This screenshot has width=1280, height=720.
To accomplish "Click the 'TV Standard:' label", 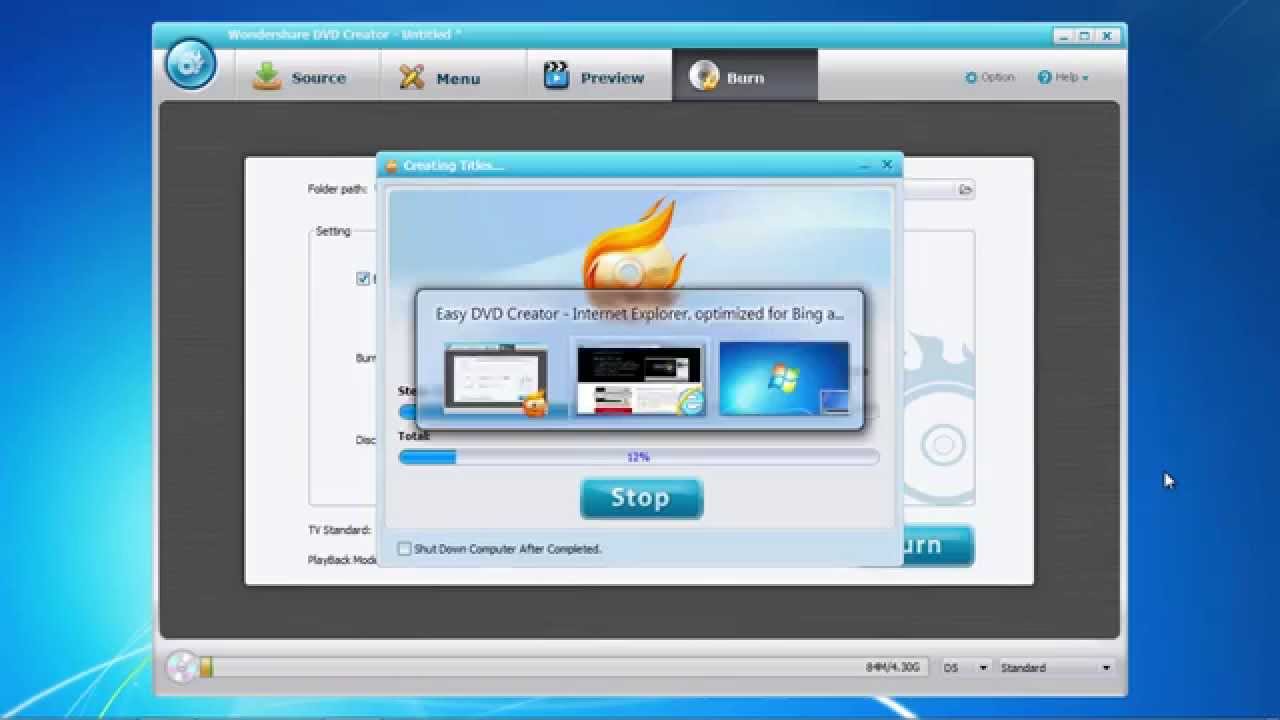I will [339, 530].
